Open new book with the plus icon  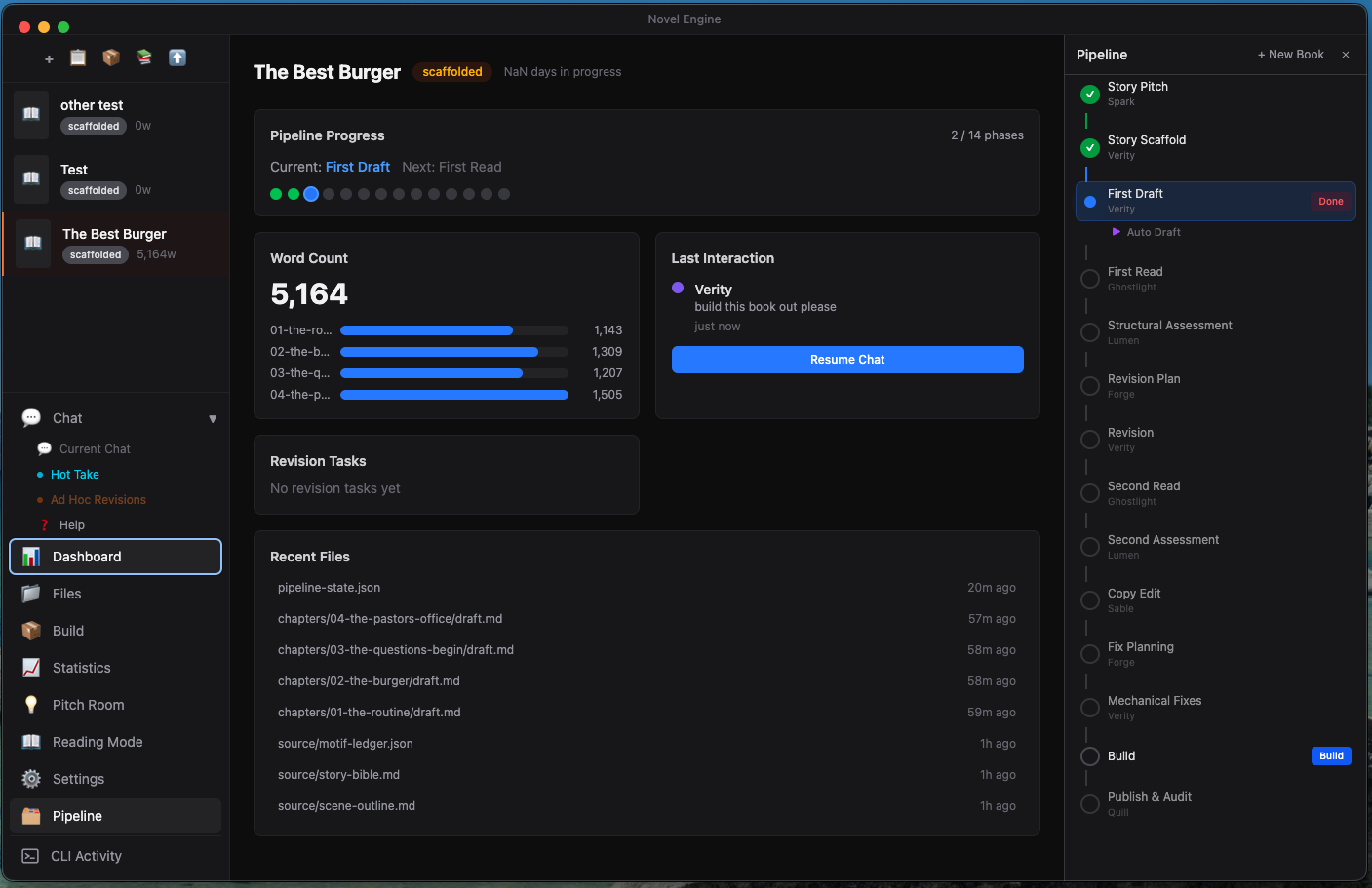coord(47,58)
